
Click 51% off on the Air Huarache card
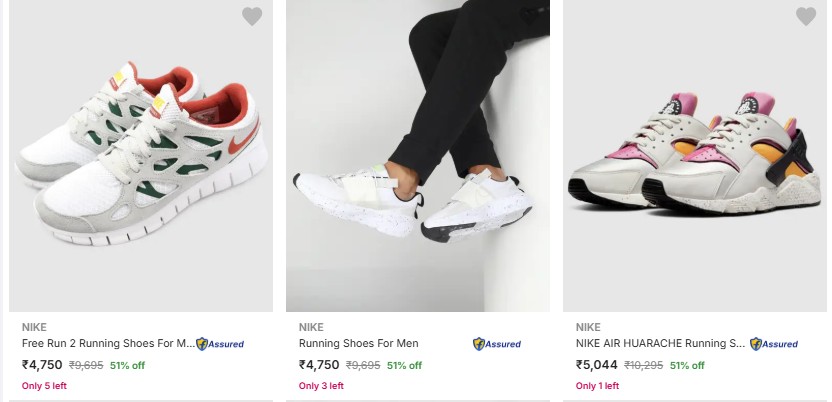(687, 365)
